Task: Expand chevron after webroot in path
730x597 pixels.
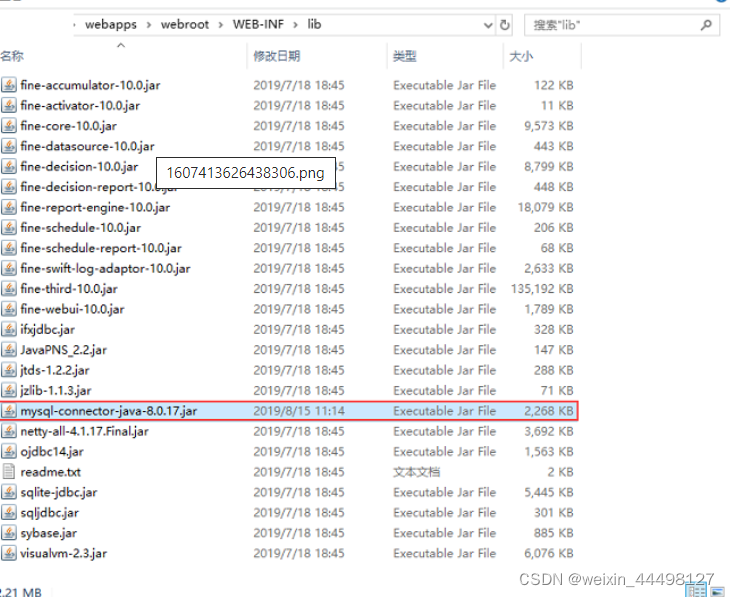Action: [x=221, y=25]
